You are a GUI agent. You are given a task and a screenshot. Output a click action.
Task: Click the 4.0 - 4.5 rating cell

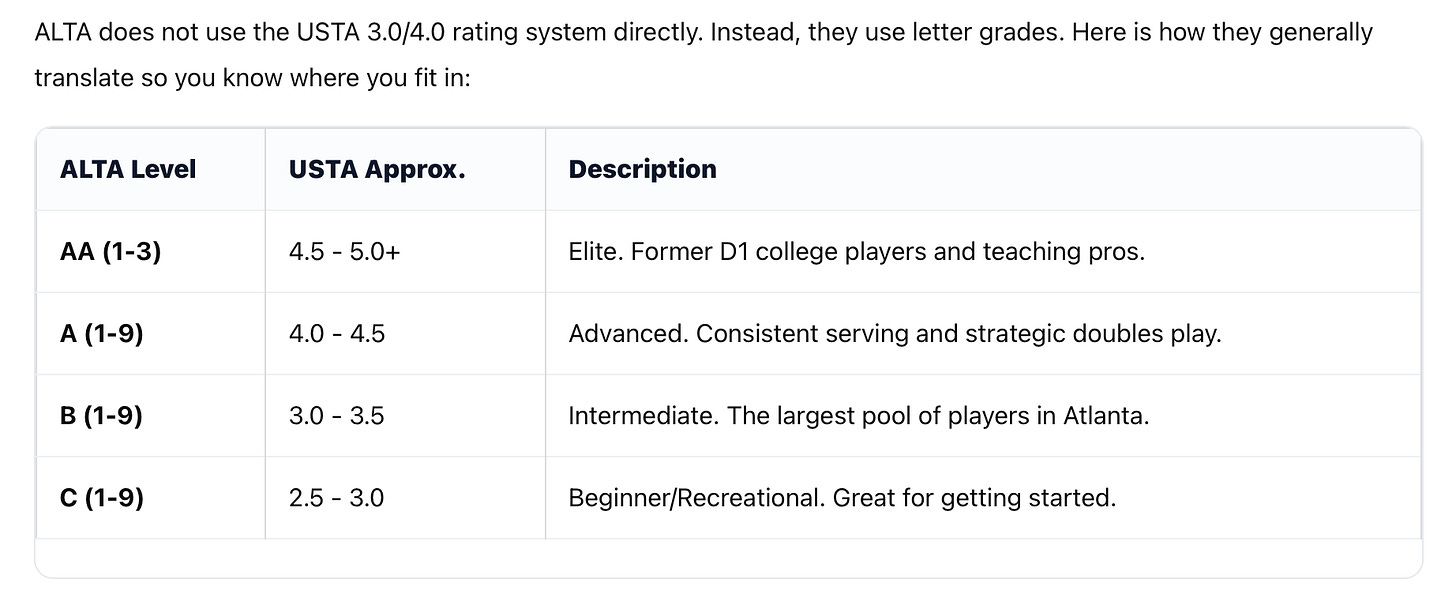pyautogui.click(x=405, y=333)
